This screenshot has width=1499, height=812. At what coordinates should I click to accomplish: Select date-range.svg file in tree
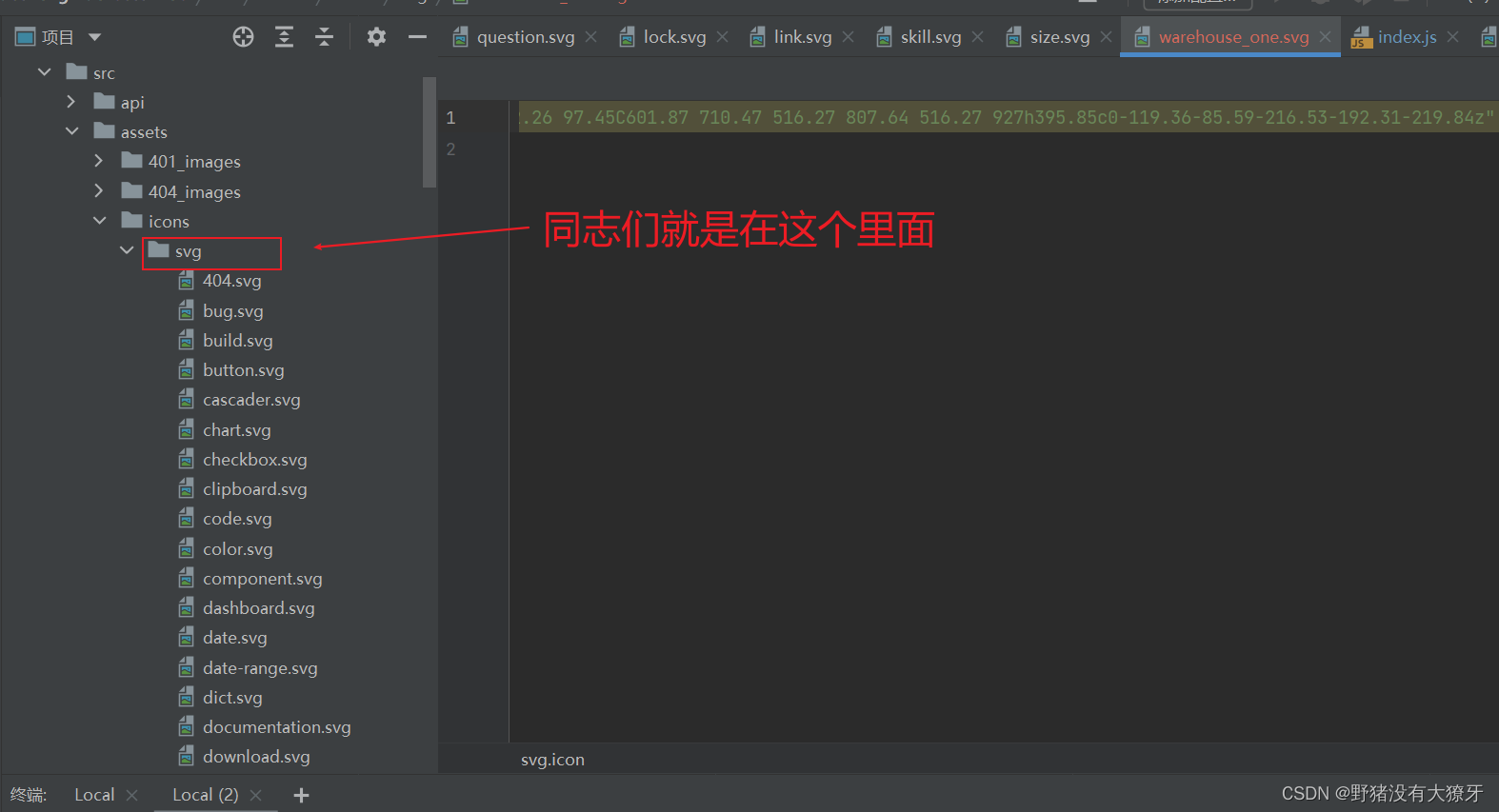260,668
